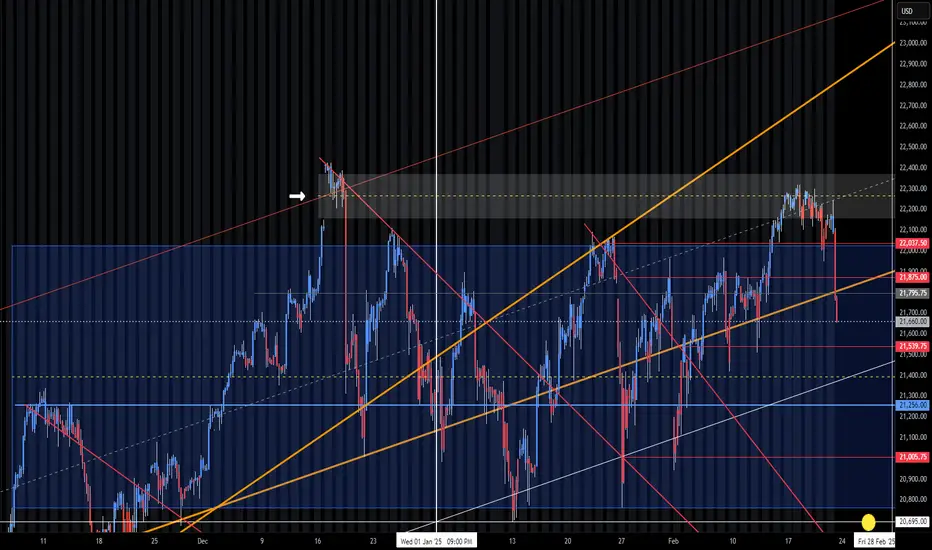Click the '18' date on the time axis
The width and height of the screenshot is (932, 550).
tap(99, 541)
